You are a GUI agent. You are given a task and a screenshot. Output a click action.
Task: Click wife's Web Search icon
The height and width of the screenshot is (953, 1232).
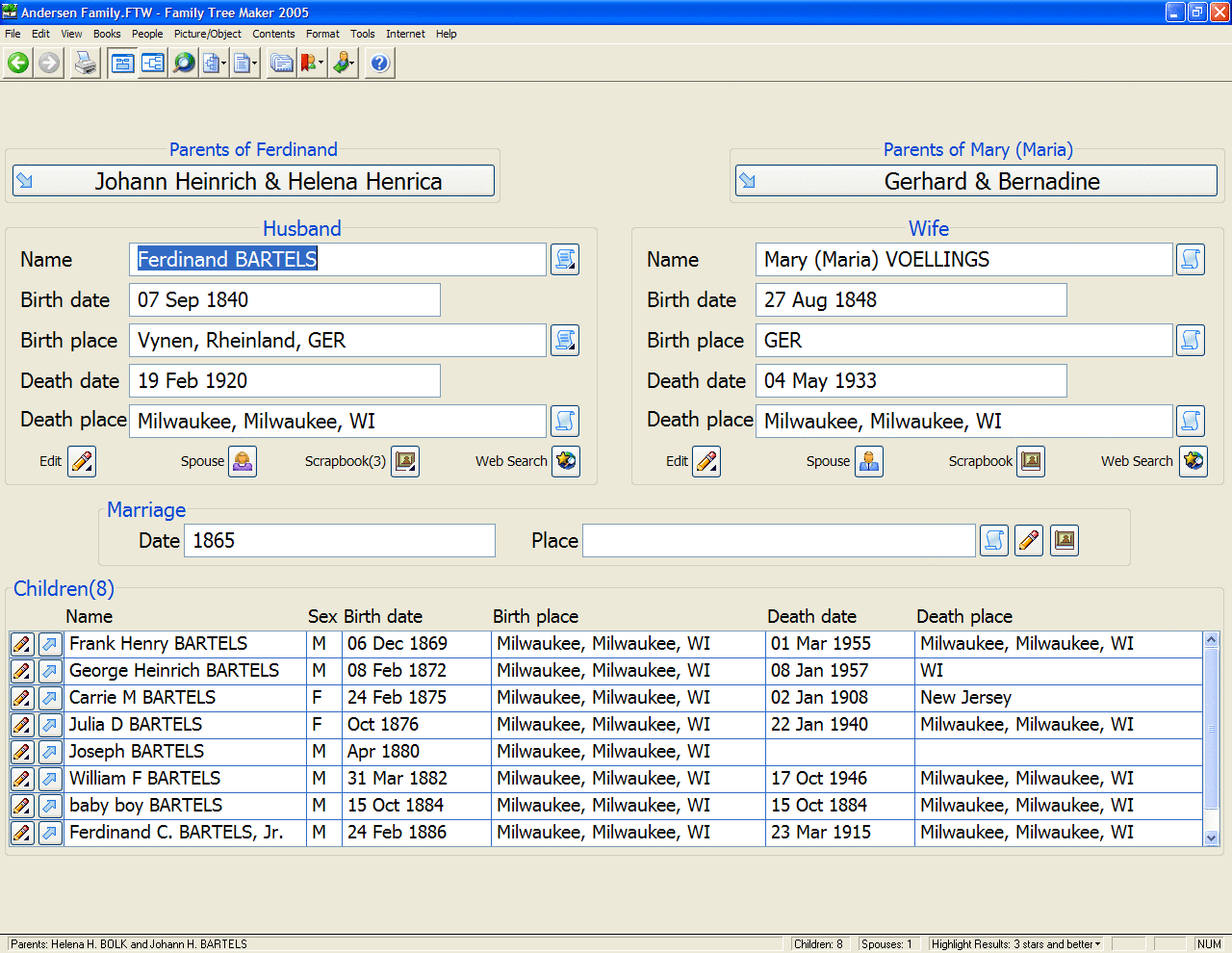1193,462
